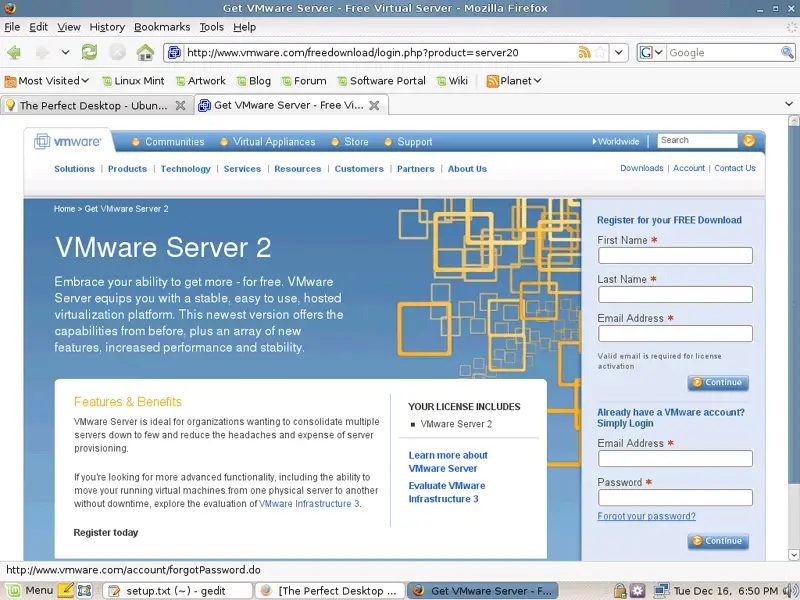Expand the address bar URL history dropdown
800x600 pixels.
coord(619,53)
